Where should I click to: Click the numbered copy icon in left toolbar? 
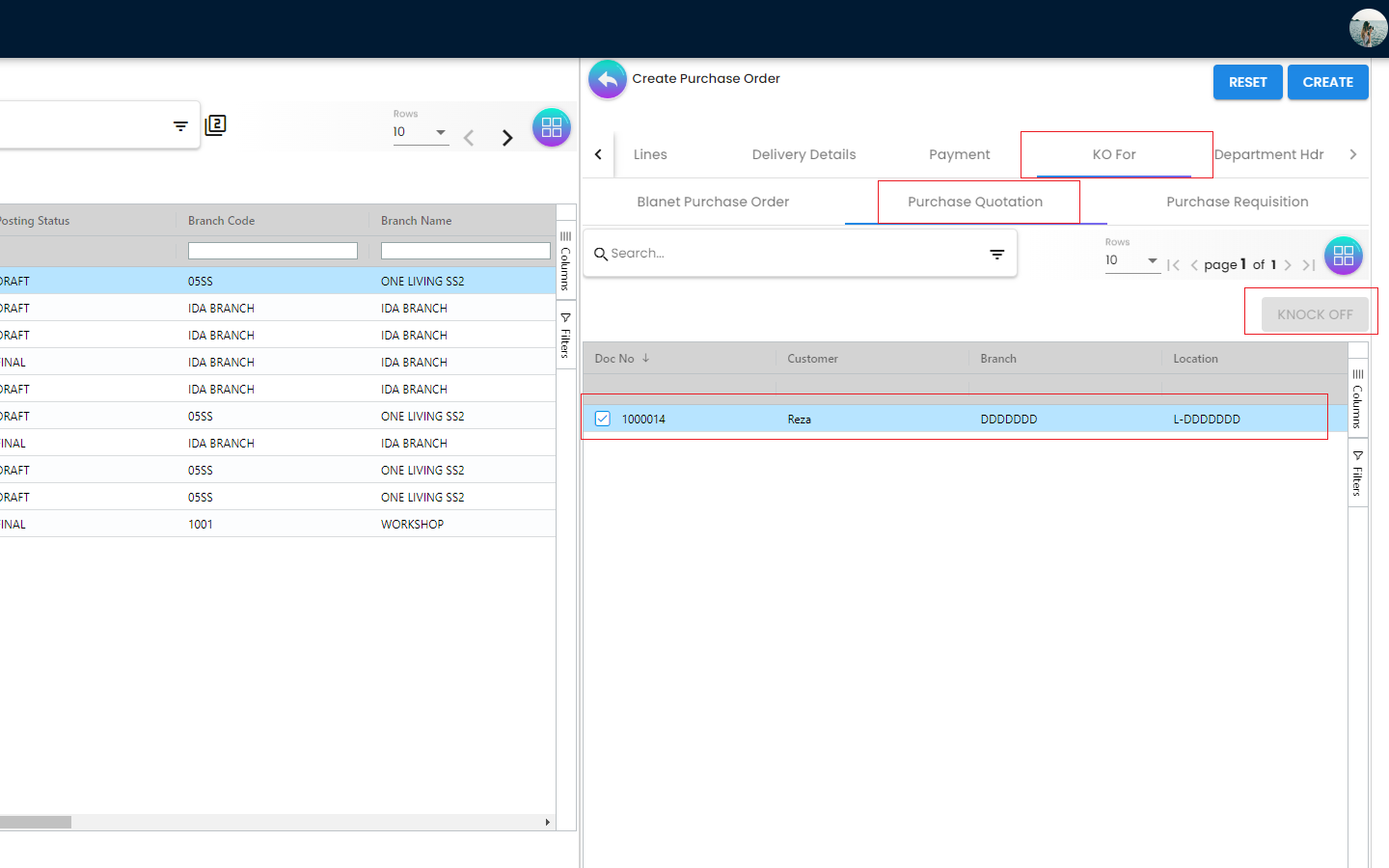216,125
